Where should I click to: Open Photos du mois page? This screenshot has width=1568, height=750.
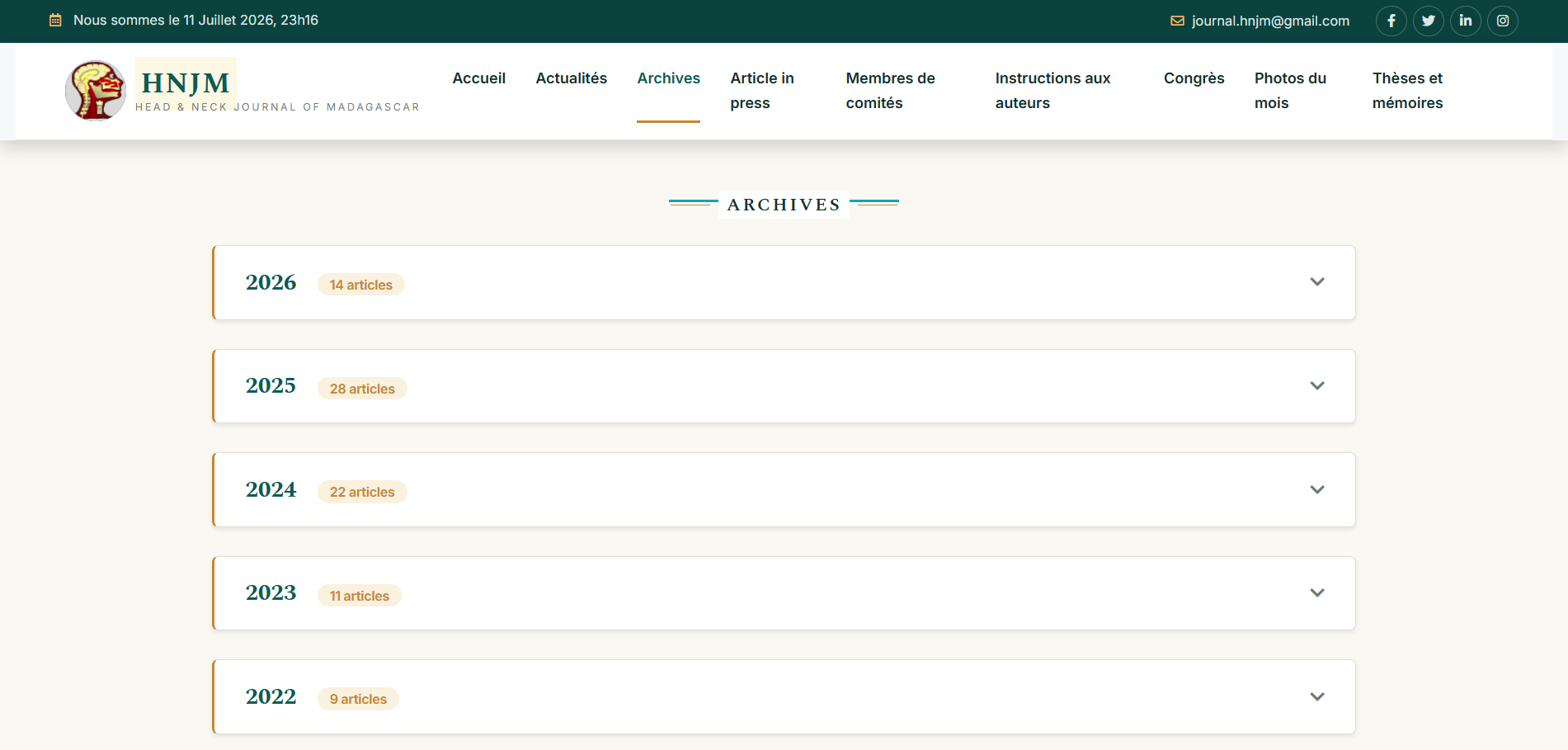1290,91
